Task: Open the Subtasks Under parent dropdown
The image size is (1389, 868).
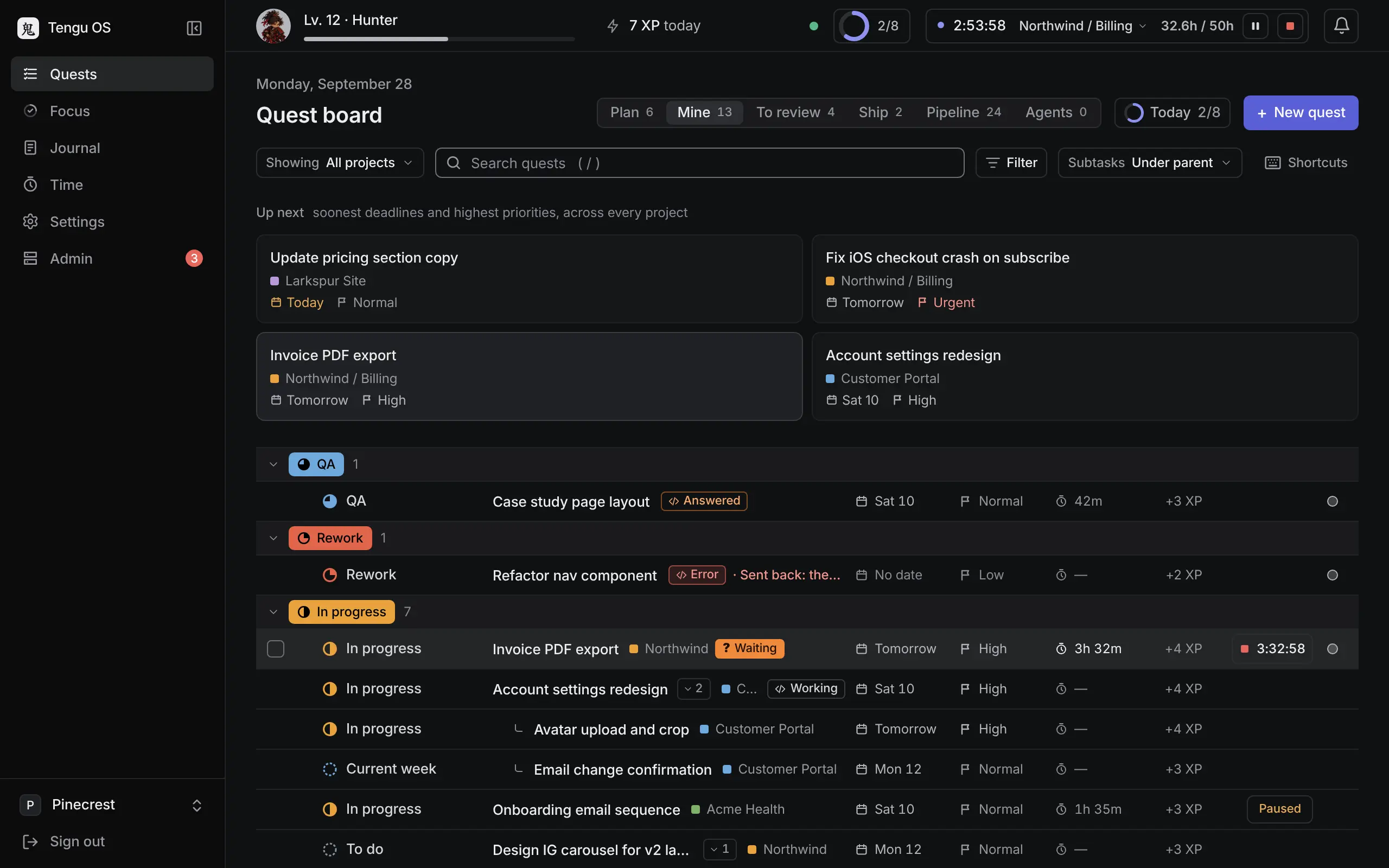Action: point(1150,163)
